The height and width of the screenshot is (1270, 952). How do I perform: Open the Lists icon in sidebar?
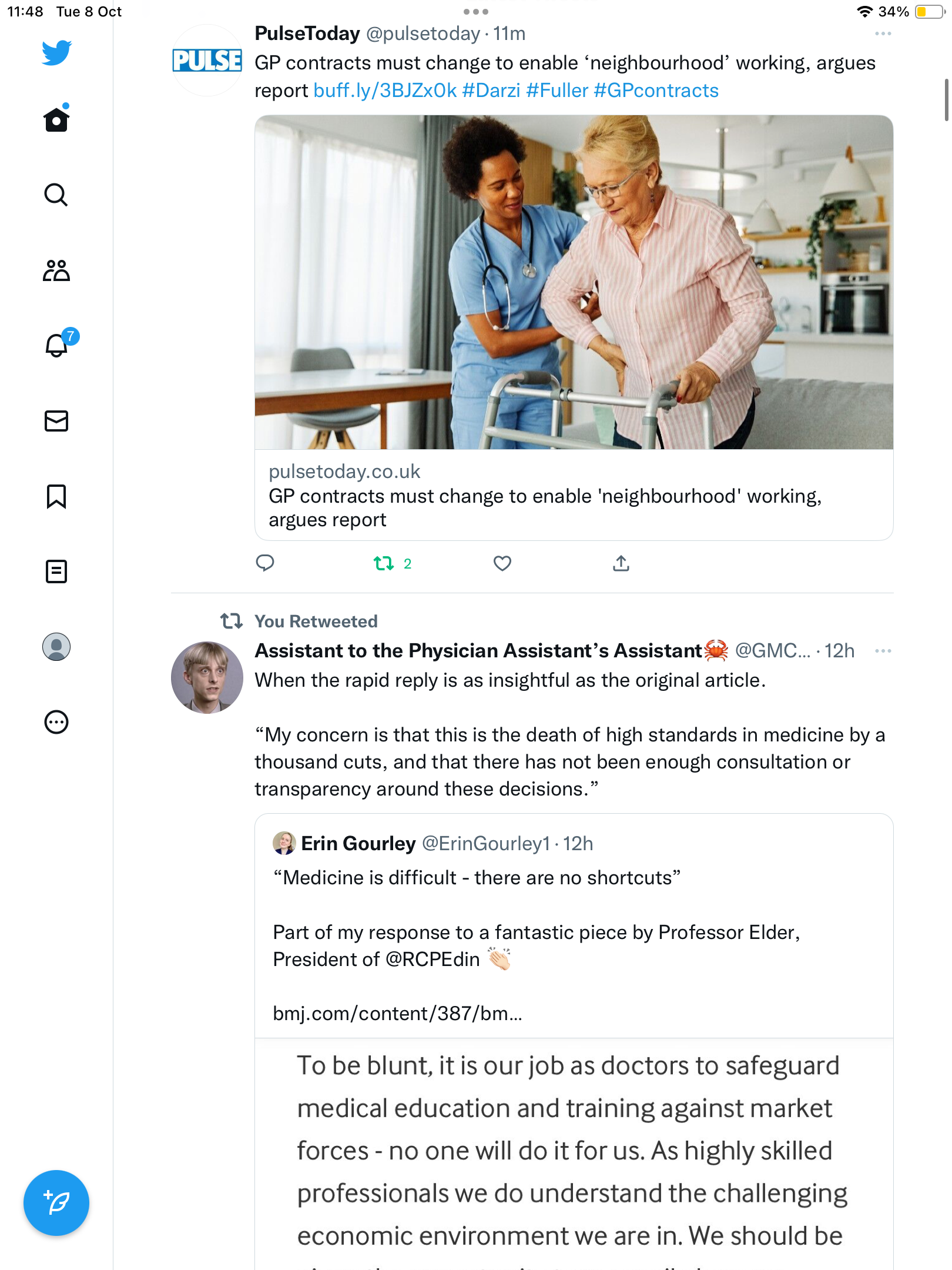(x=56, y=571)
